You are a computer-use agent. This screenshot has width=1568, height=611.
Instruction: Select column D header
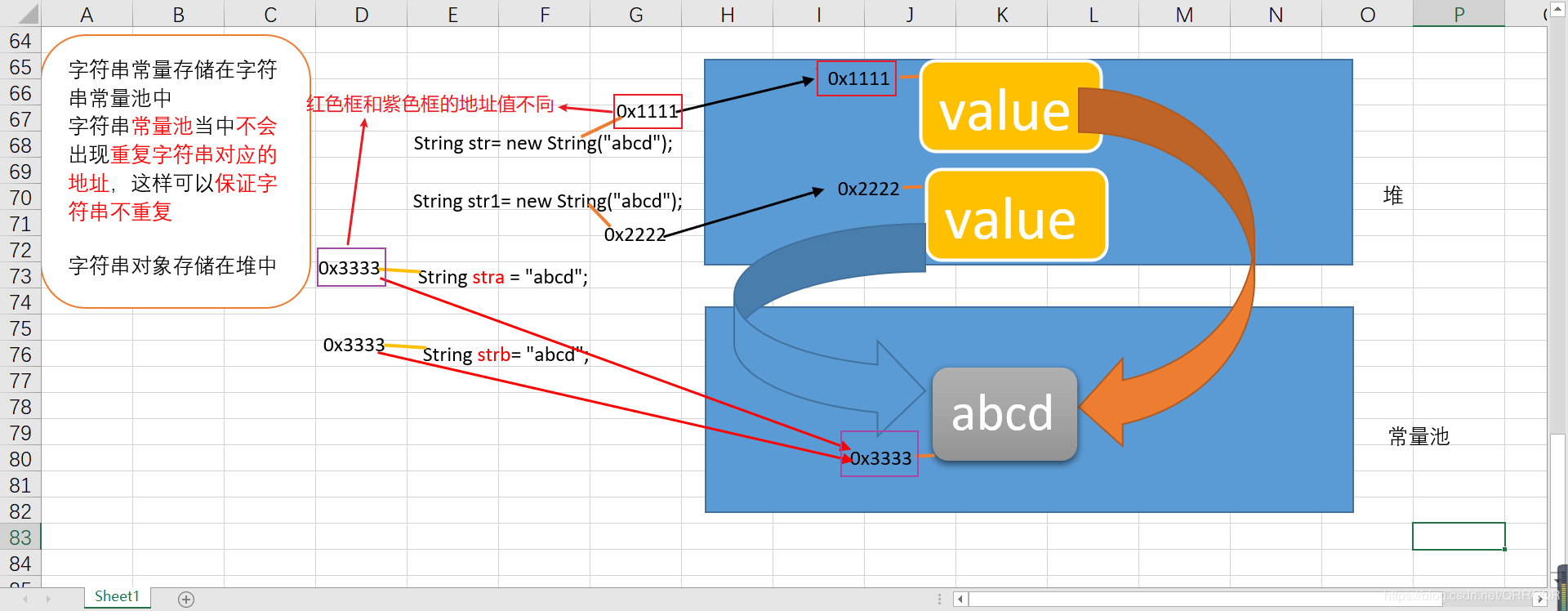click(x=361, y=15)
